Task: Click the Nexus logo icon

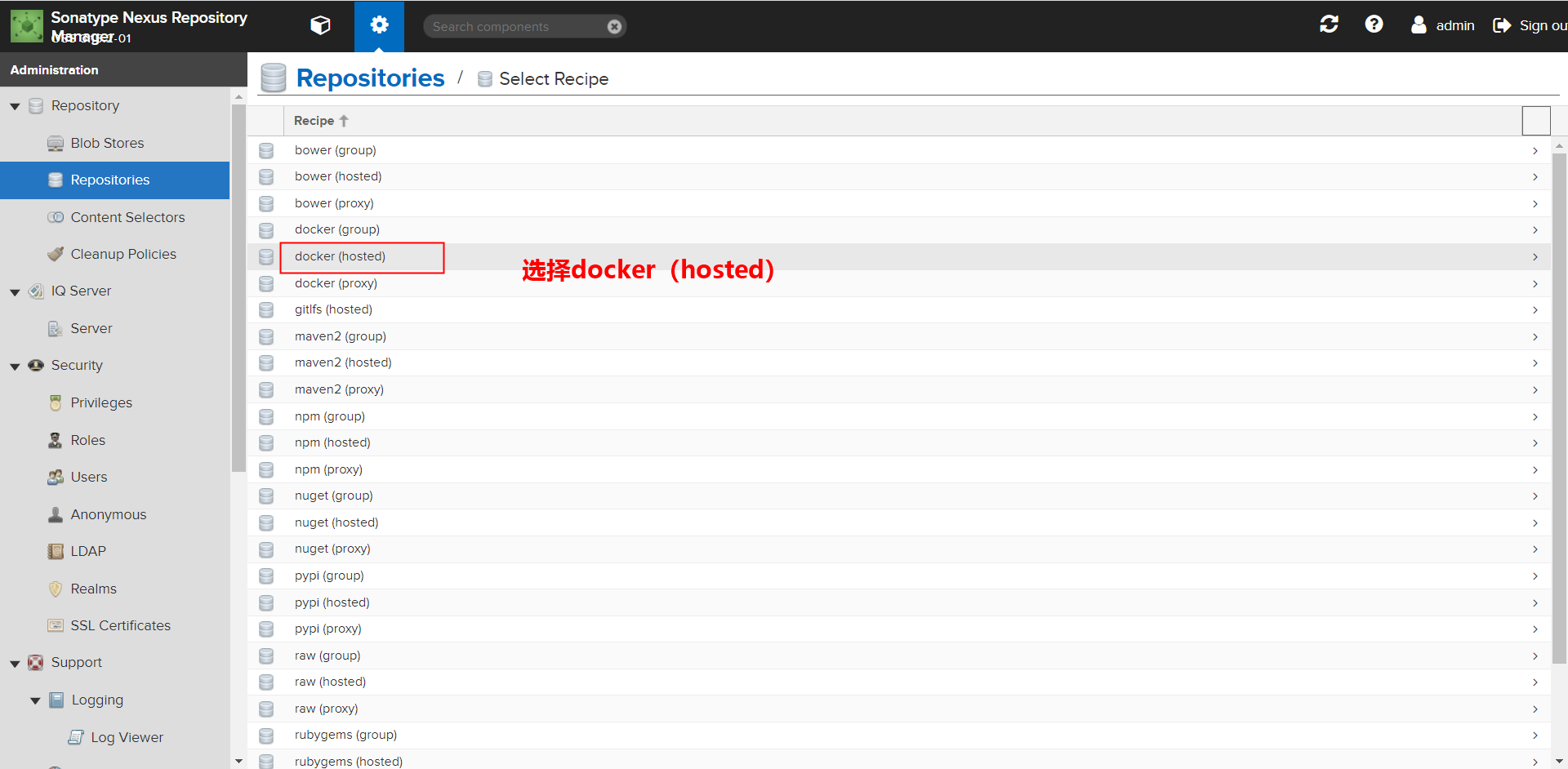Action: tap(26, 26)
